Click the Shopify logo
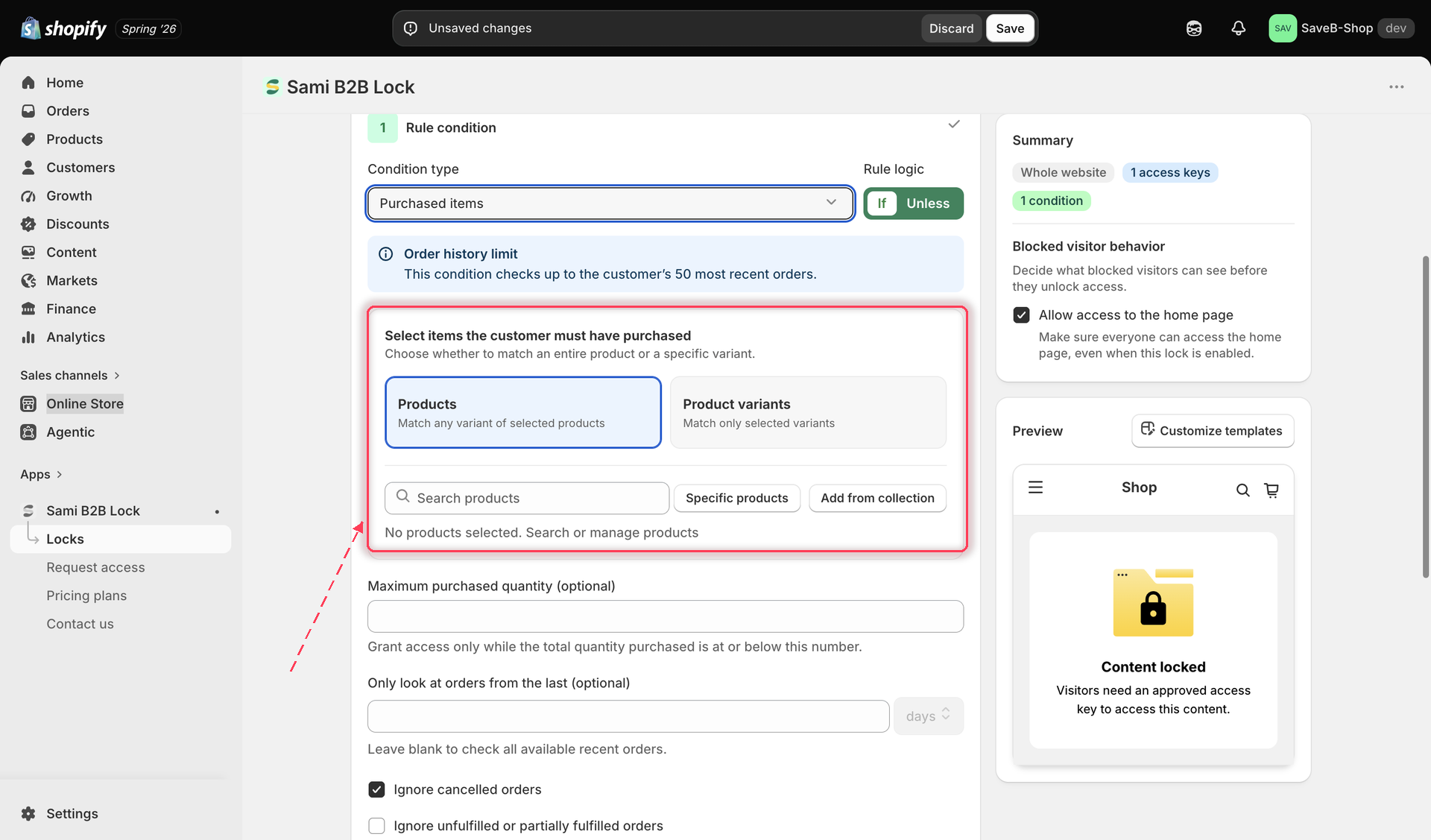The width and height of the screenshot is (1431, 840). click(64, 28)
